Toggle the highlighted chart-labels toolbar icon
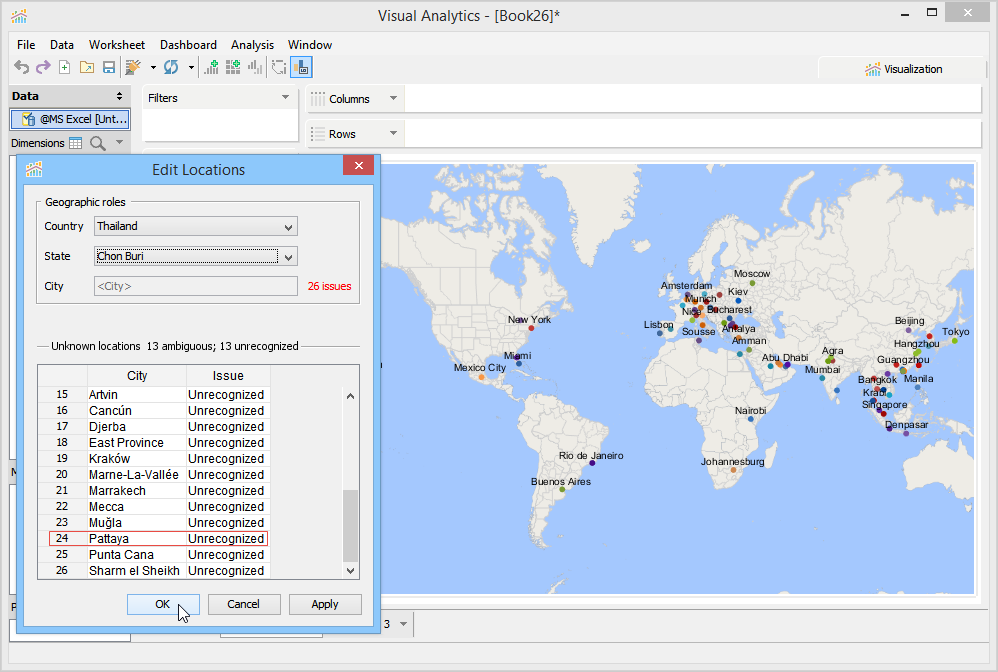The width and height of the screenshot is (998, 672). 301,67
